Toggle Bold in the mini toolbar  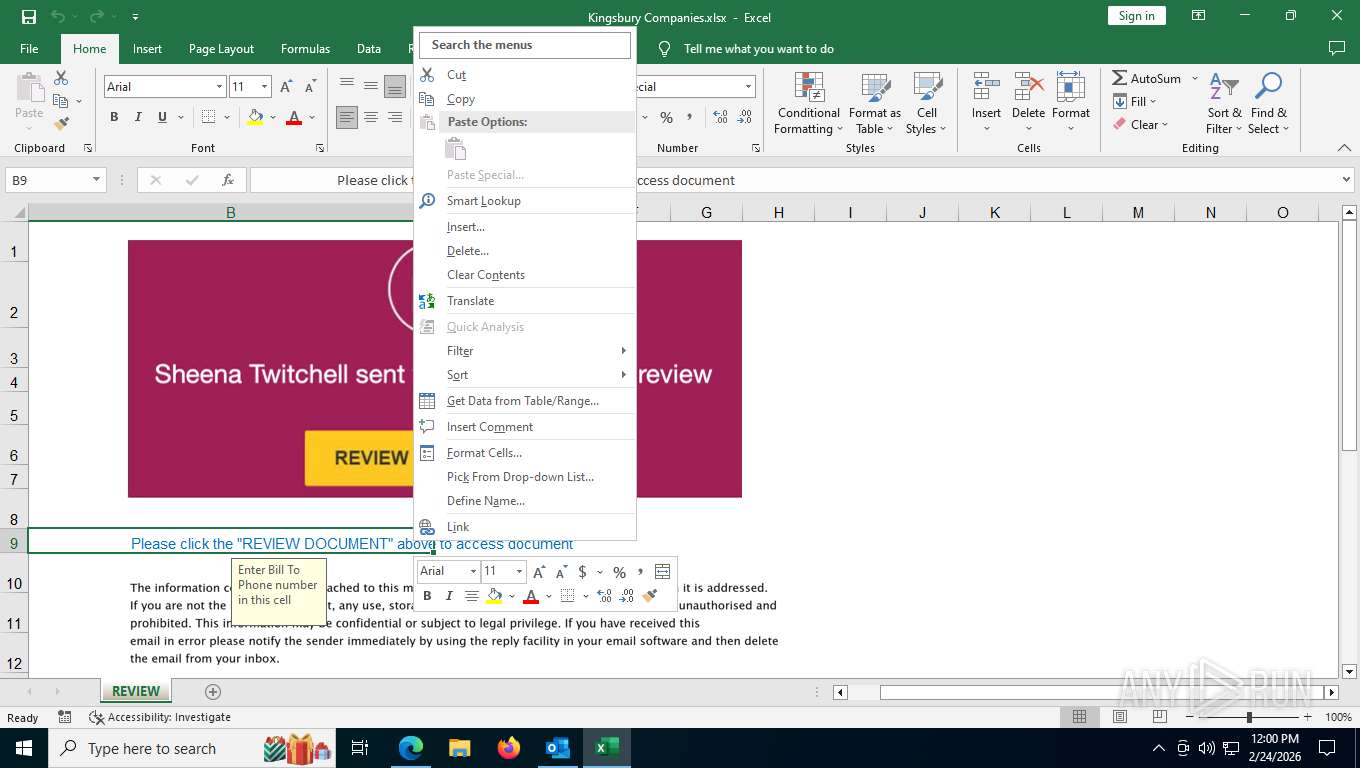coord(427,596)
